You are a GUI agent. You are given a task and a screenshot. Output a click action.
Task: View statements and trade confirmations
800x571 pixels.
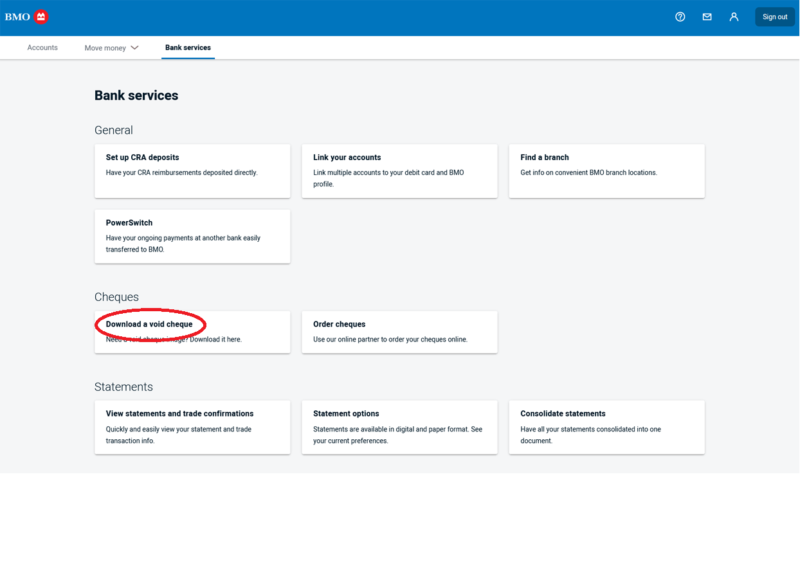[192, 427]
